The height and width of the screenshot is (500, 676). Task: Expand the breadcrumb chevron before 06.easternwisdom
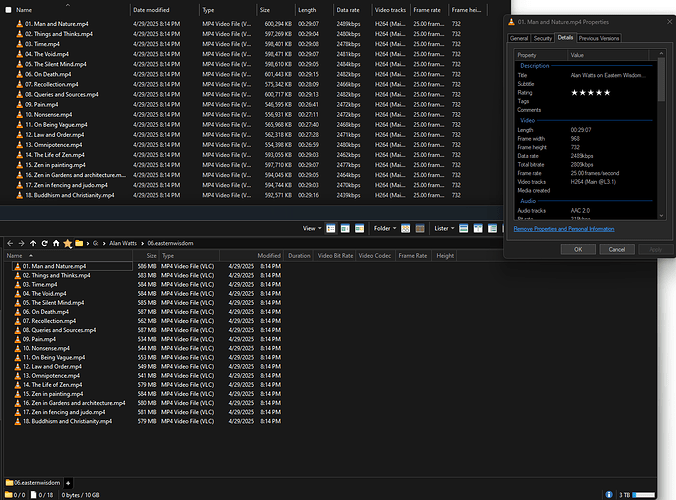142,243
